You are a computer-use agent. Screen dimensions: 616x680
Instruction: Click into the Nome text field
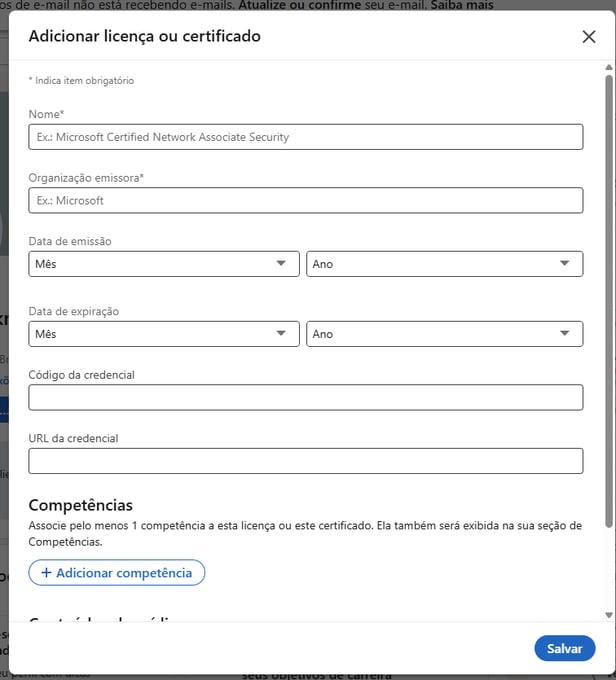pyautogui.click(x=305, y=137)
